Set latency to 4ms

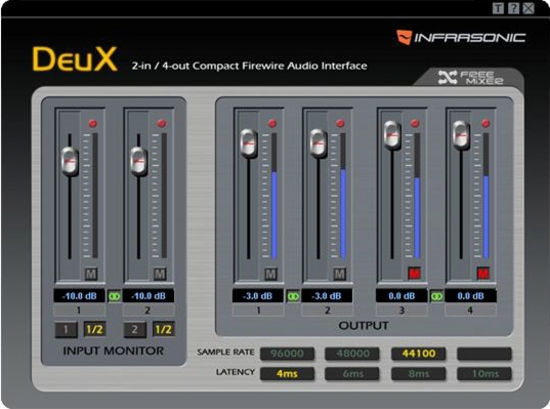287,374
